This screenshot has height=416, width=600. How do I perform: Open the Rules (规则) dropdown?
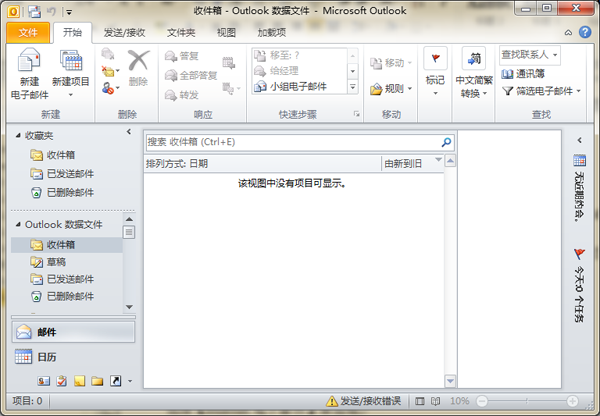(x=391, y=89)
